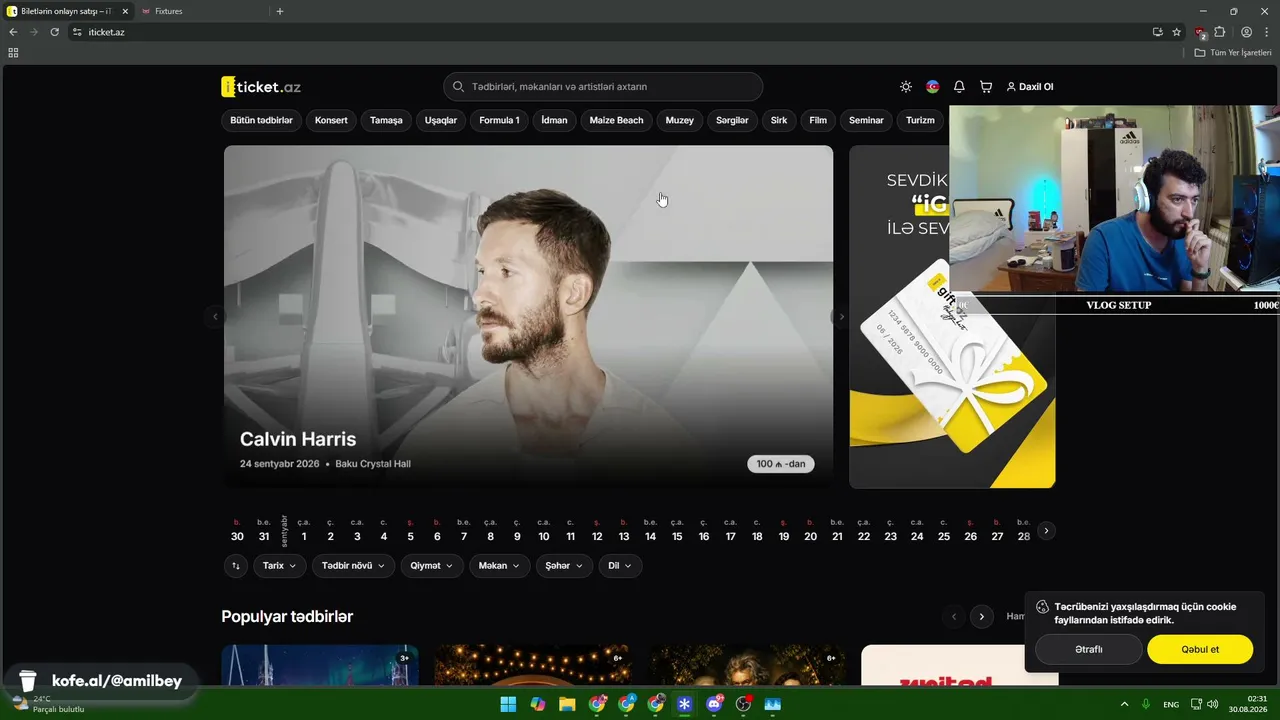Install app icon in address bar
Viewport: 1280px width, 720px height.
(x=1158, y=32)
